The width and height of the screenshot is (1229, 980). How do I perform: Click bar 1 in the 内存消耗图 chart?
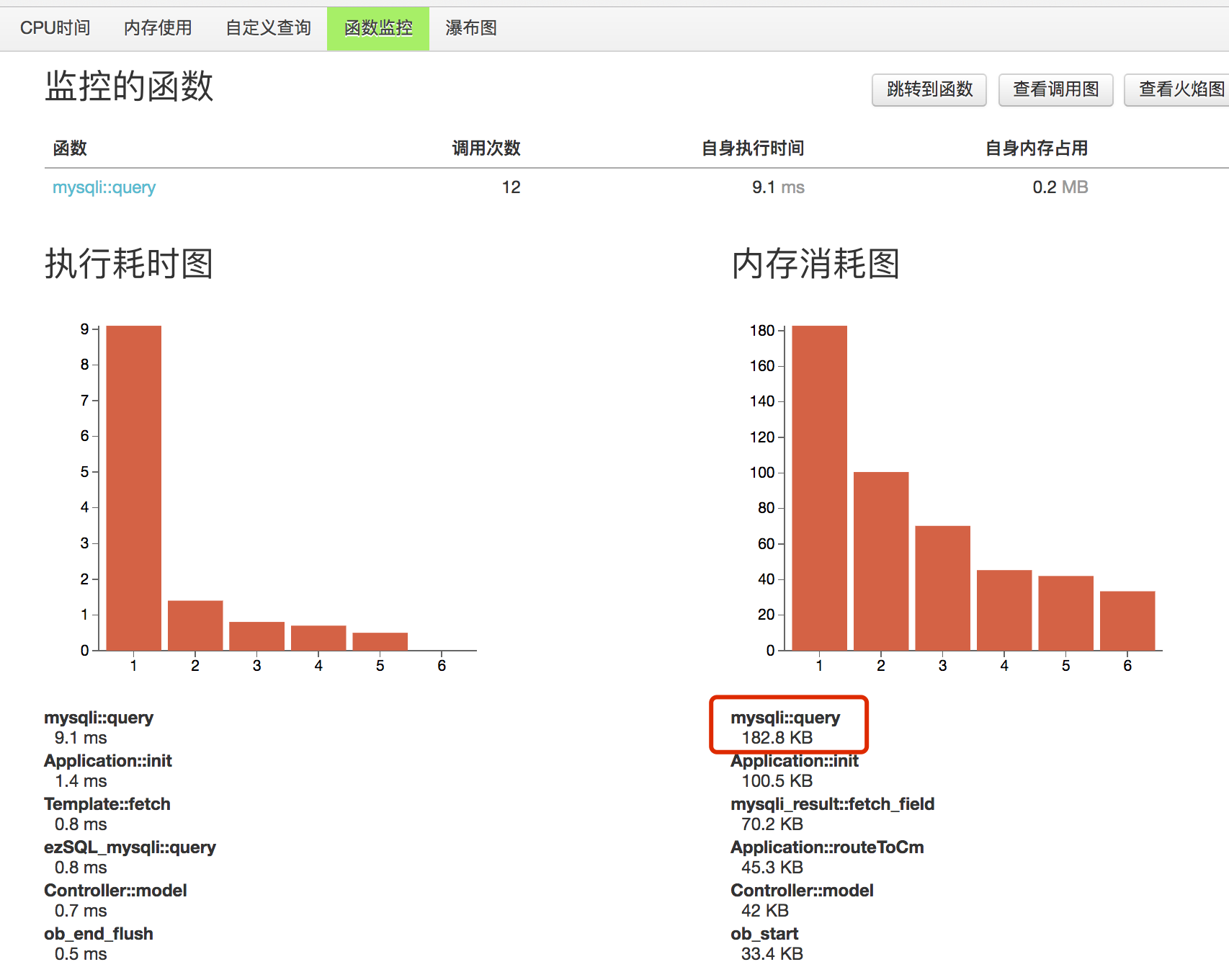click(820, 488)
